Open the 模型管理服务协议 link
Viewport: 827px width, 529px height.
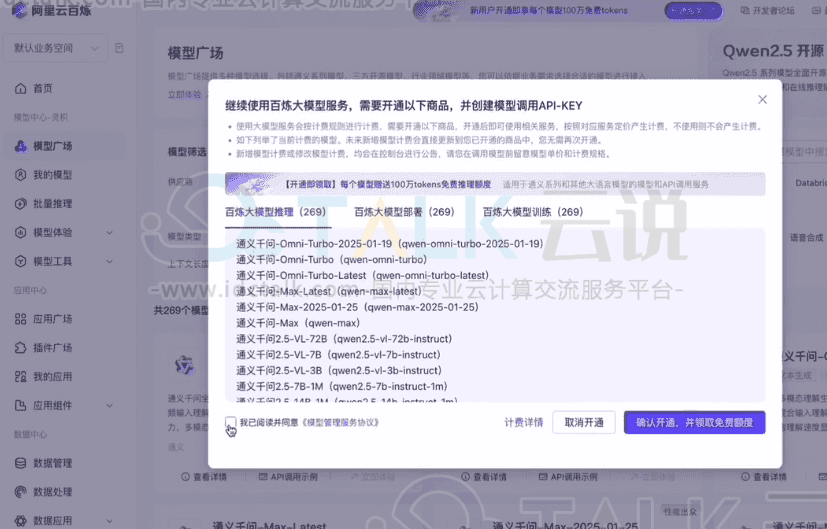click(341, 422)
